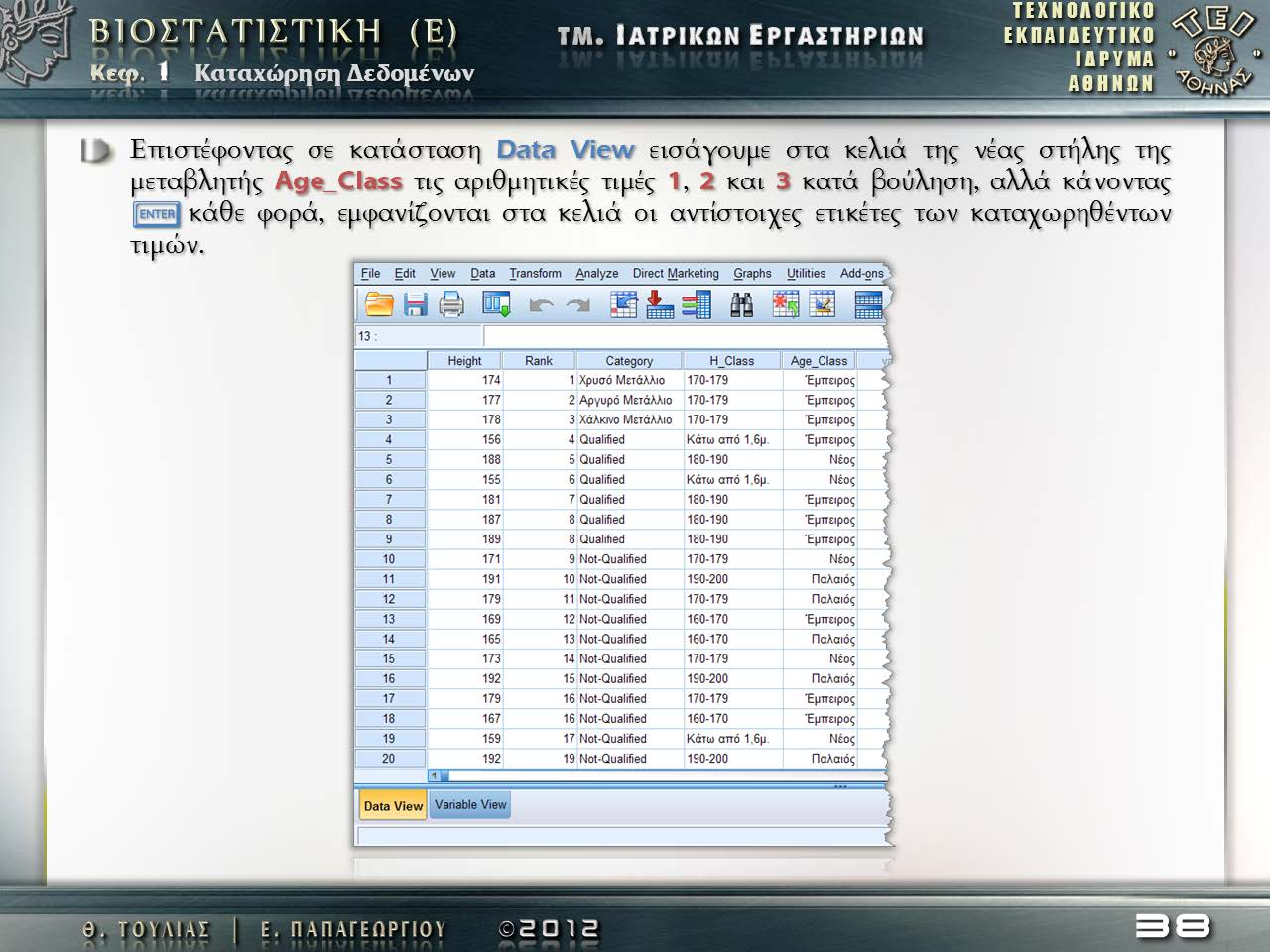
Task: Select the Rank column header
Action: [x=539, y=361]
